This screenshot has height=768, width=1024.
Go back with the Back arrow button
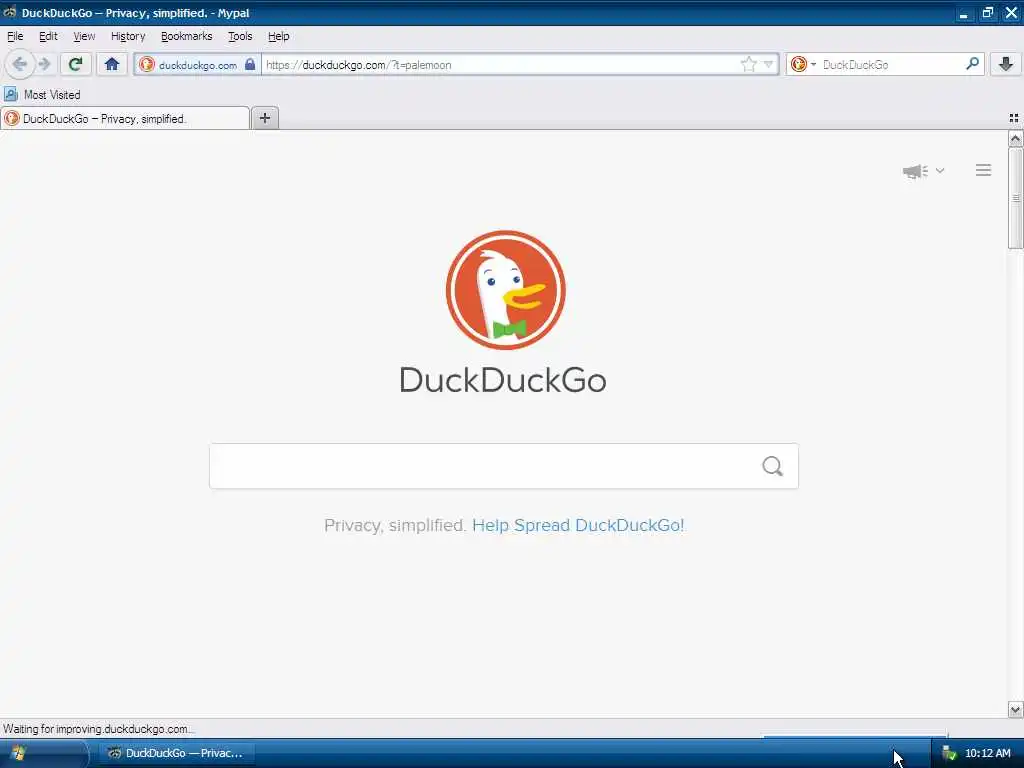point(20,64)
